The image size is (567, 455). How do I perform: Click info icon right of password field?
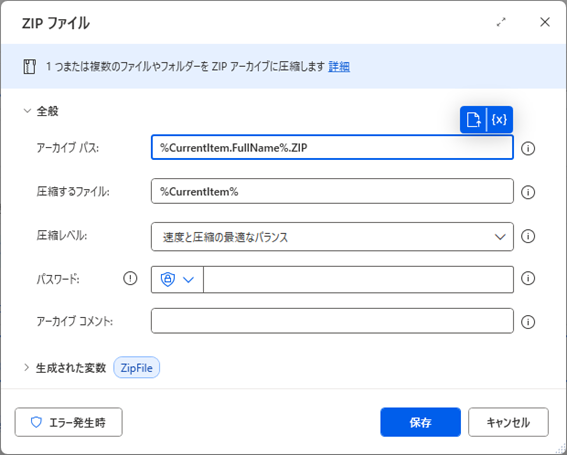[528, 278]
